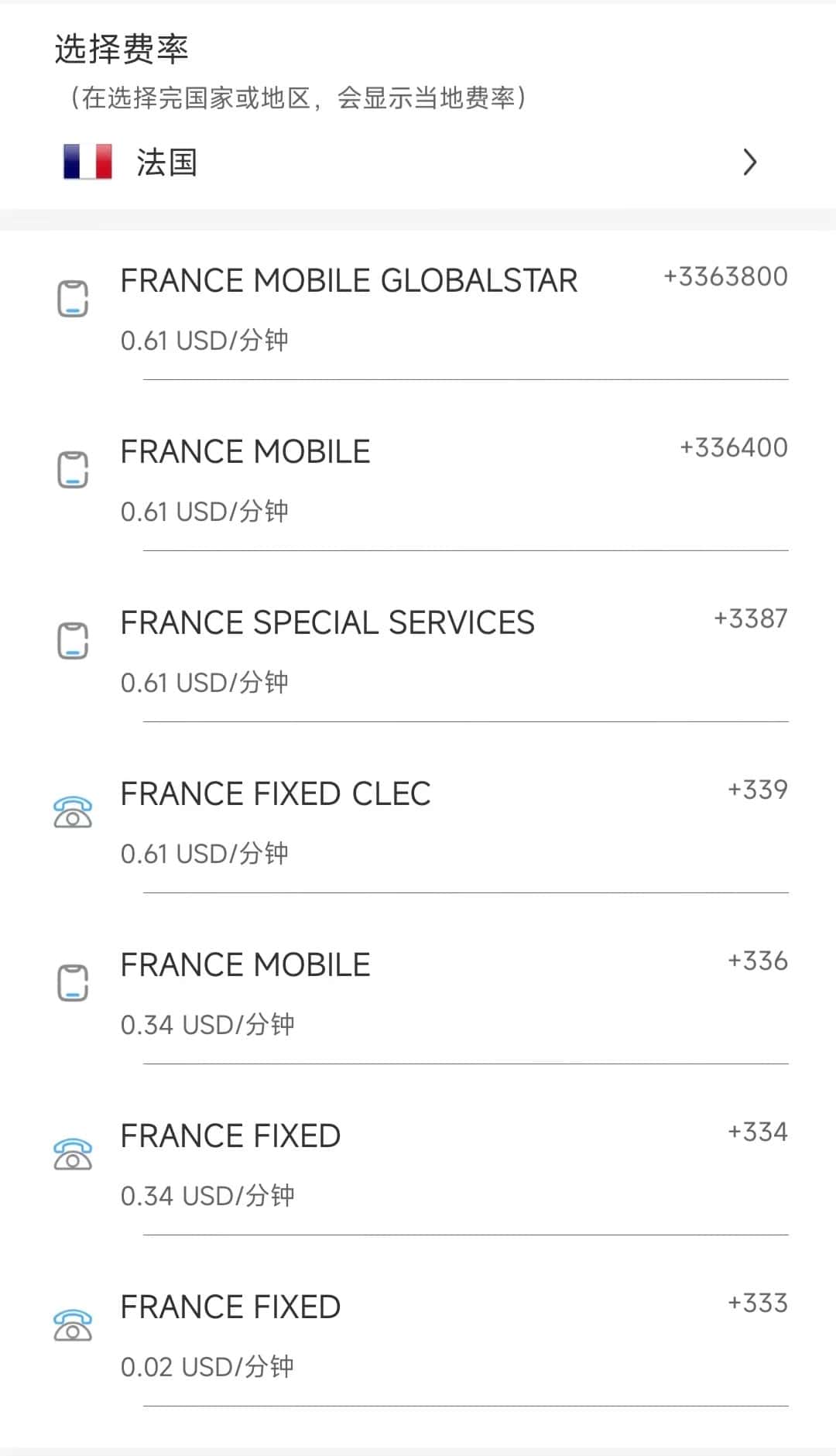Tap landline icon beside the +334 rate
Image resolution: width=836 pixels, height=1456 pixels.
pyautogui.click(x=73, y=1154)
